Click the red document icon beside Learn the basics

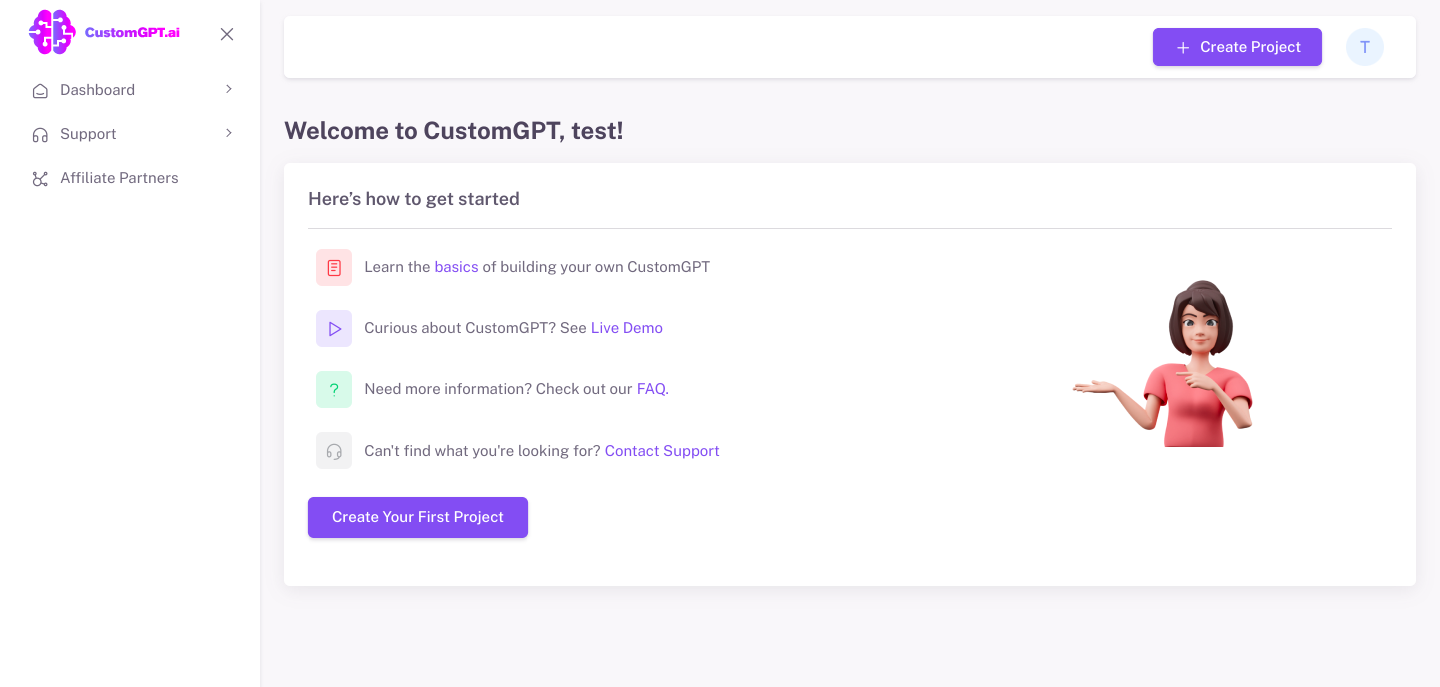coord(334,268)
